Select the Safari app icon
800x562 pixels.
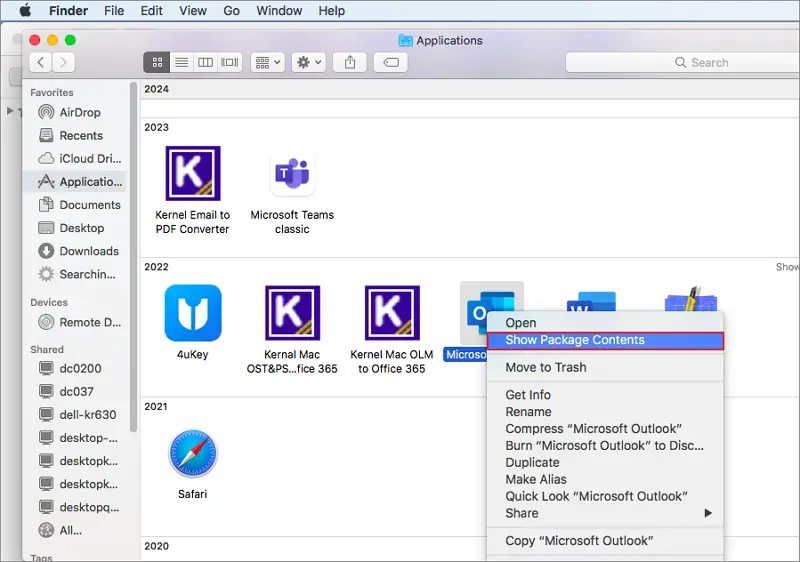192,453
